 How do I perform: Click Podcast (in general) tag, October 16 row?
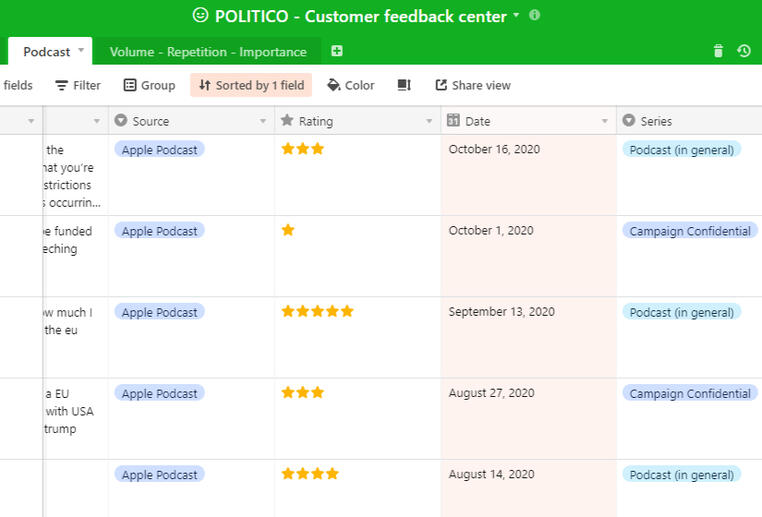pos(681,150)
